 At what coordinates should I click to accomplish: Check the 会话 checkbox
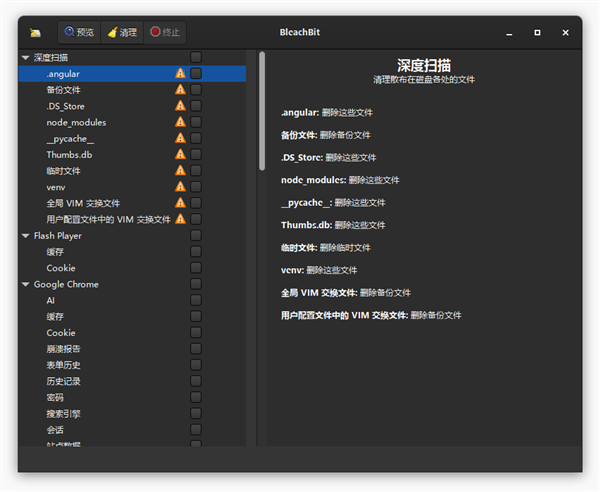196,430
